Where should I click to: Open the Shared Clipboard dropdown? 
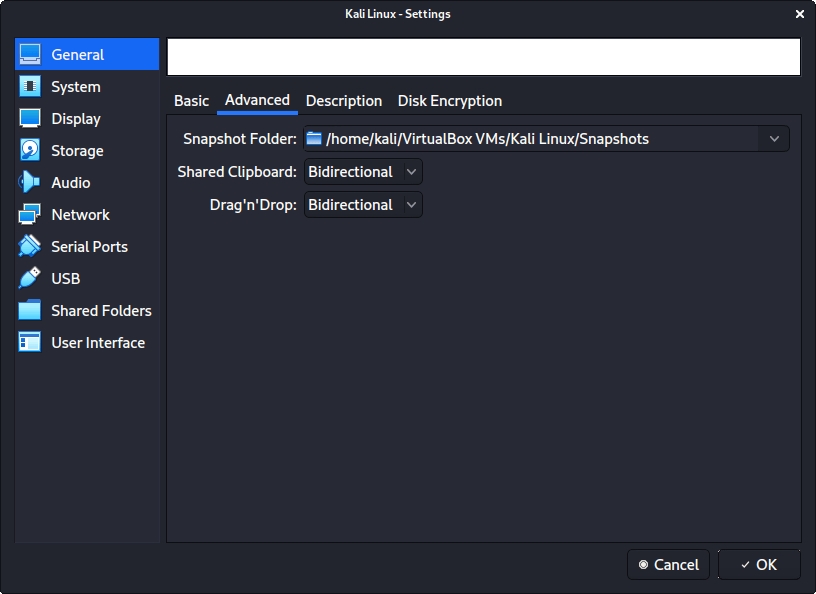click(363, 172)
